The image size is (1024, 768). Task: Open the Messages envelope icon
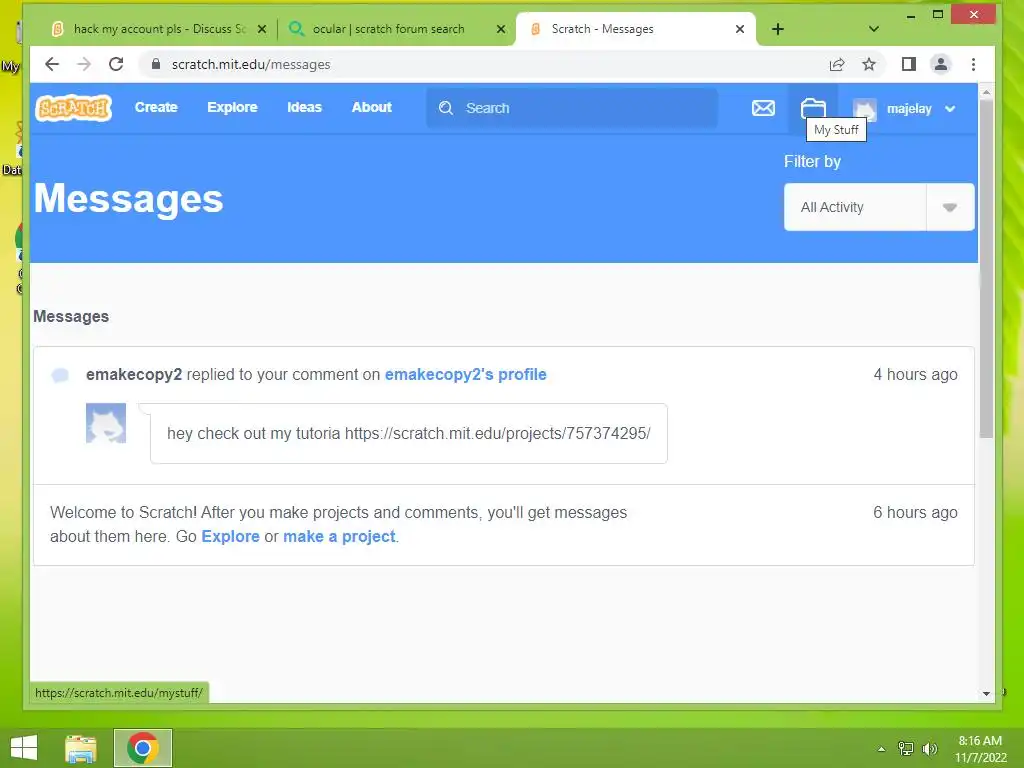pos(763,108)
